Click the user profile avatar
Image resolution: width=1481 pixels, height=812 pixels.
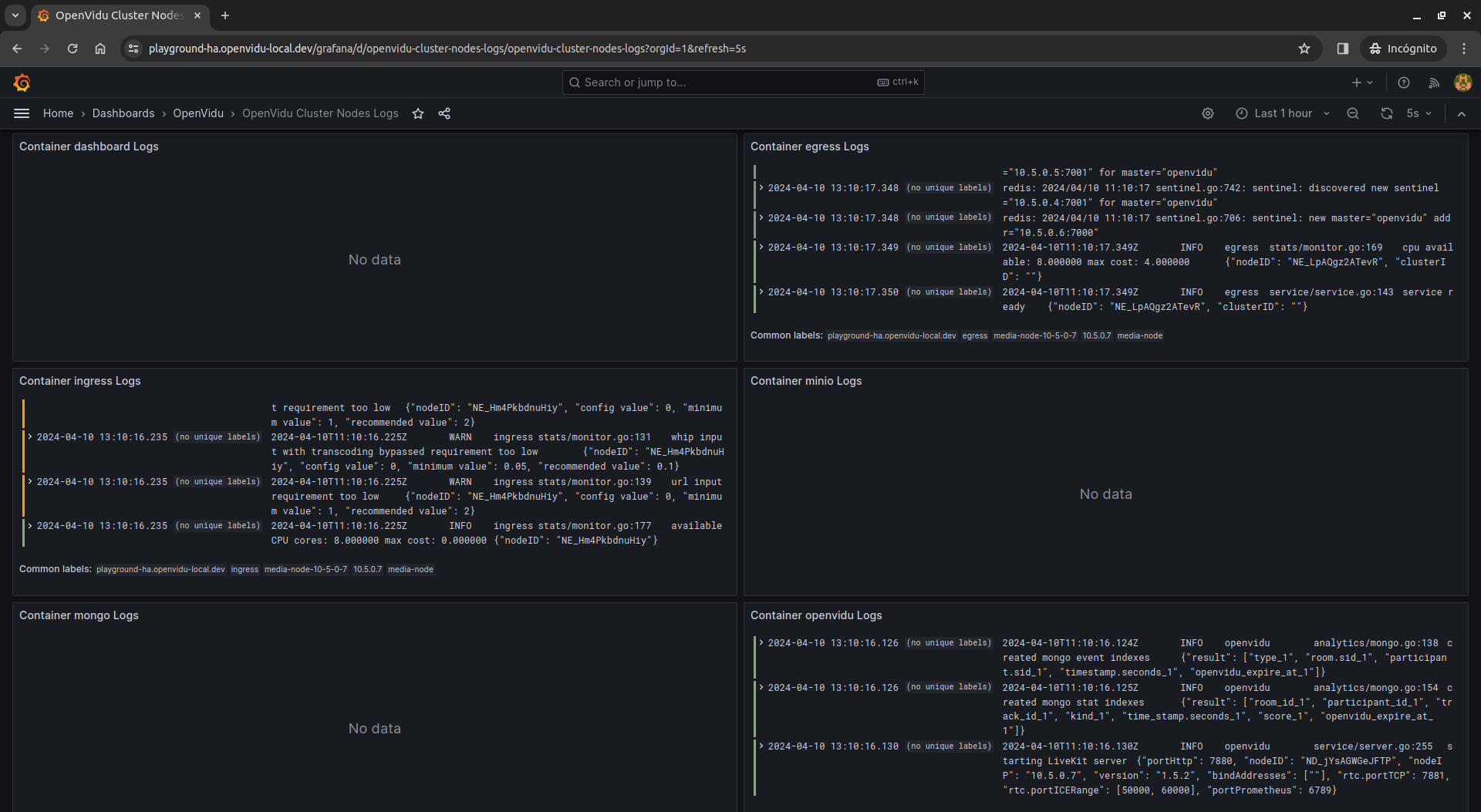1462,83
